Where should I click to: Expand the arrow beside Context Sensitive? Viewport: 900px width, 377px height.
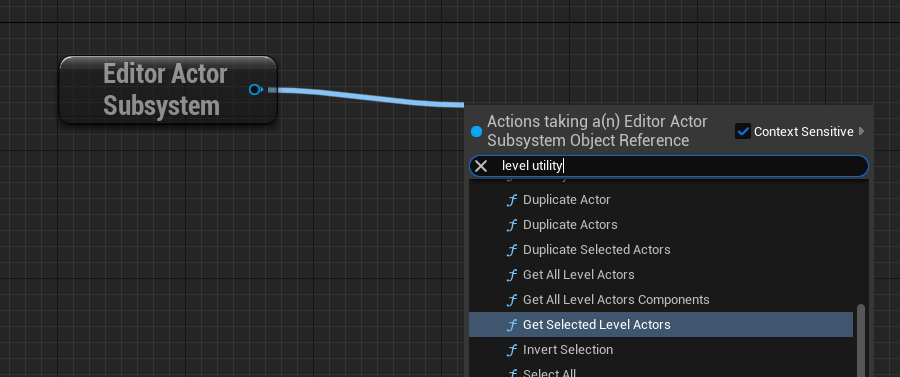pyautogui.click(x=861, y=131)
